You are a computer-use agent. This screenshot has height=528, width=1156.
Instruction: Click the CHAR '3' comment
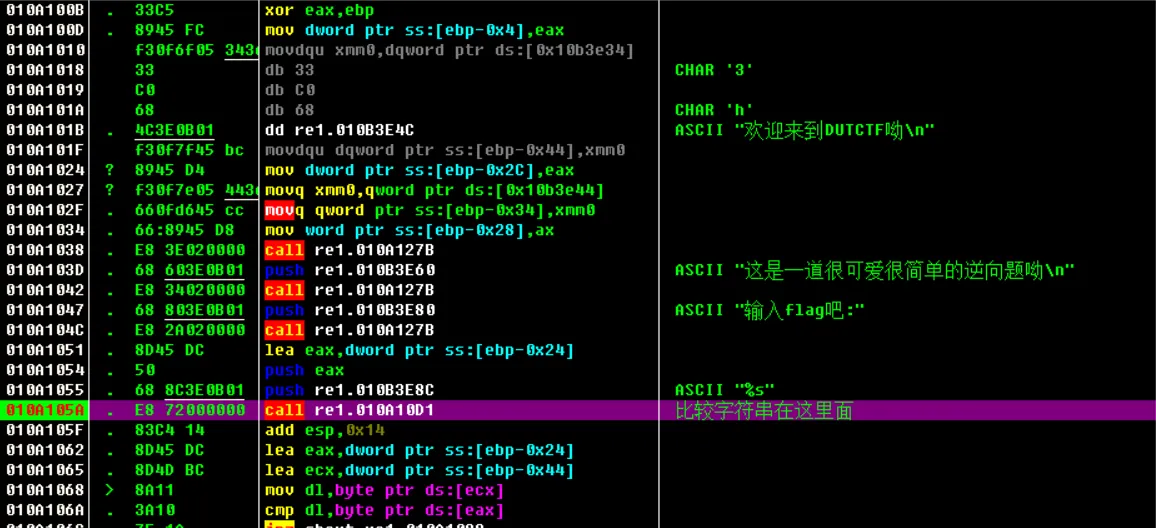714,70
